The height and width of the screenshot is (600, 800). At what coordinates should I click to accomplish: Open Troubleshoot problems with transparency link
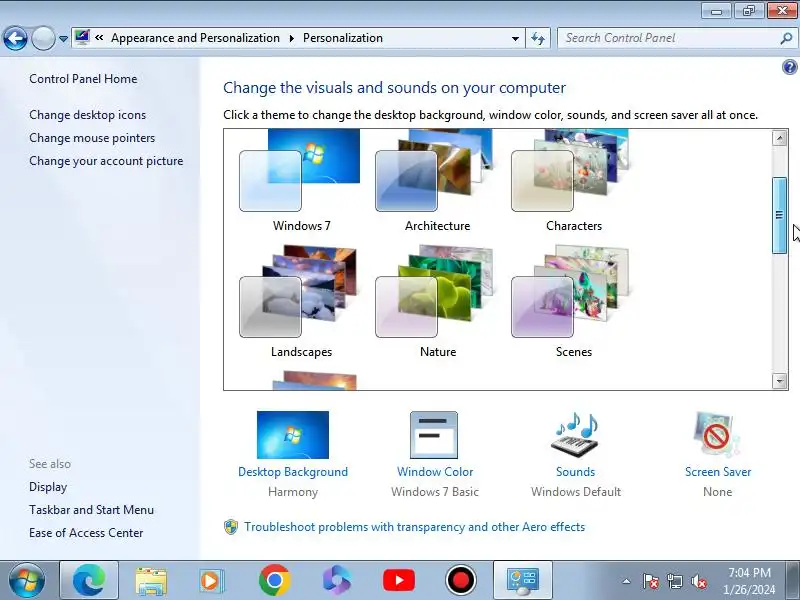point(414,527)
